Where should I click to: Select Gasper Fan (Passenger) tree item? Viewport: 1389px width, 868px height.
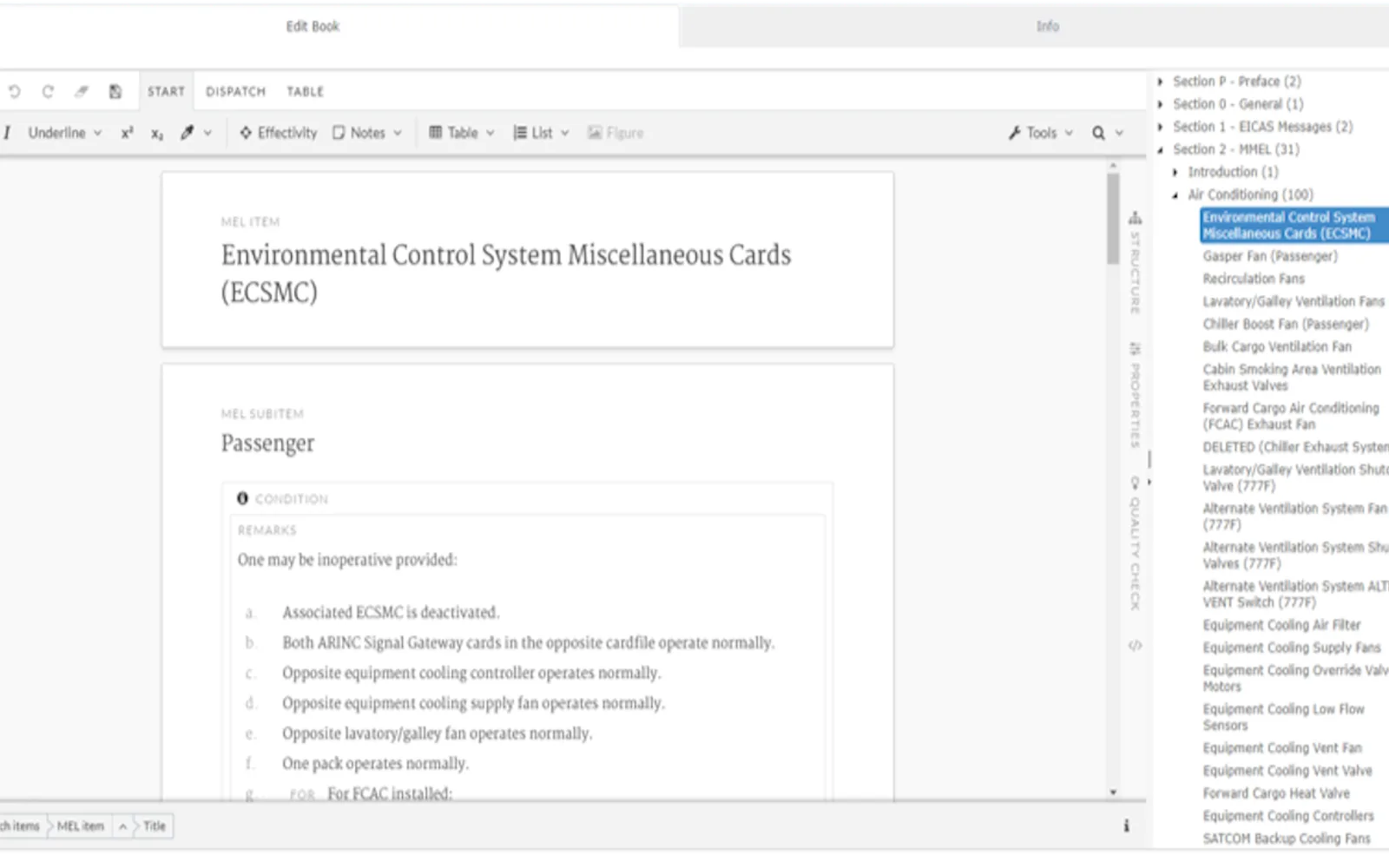pos(1270,256)
